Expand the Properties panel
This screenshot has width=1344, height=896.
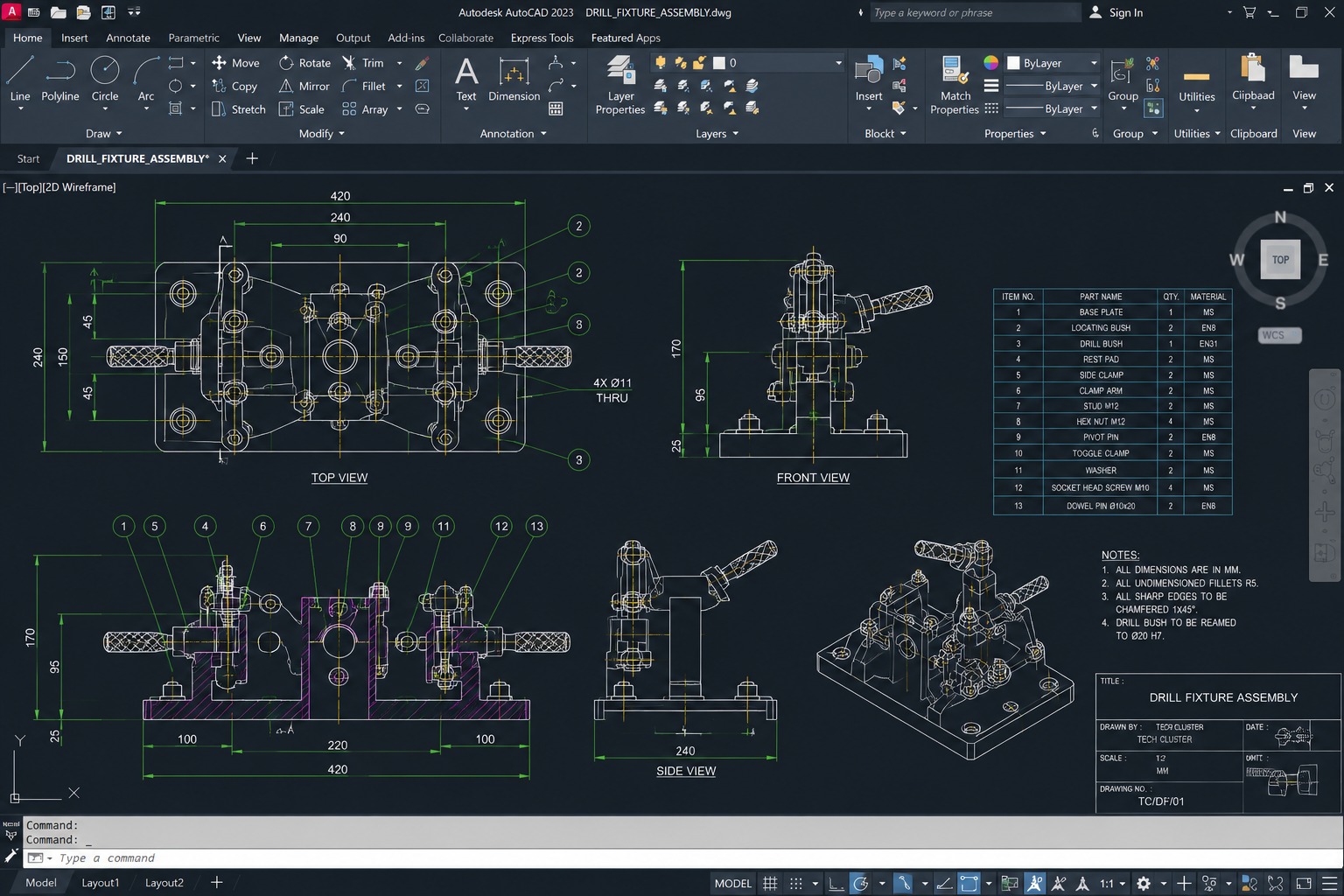pyautogui.click(x=1015, y=134)
